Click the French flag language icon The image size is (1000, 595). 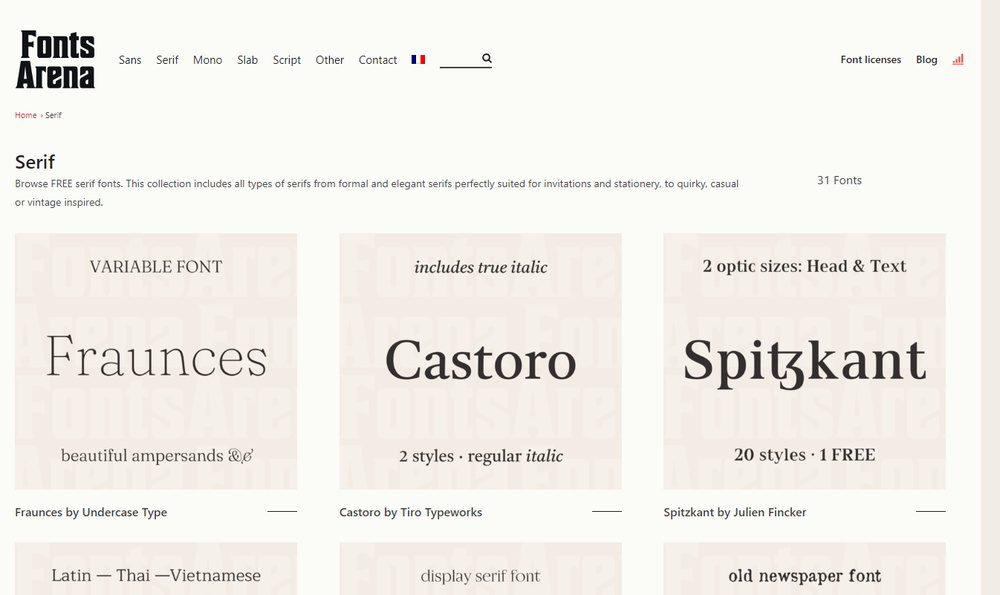coord(418,59)
